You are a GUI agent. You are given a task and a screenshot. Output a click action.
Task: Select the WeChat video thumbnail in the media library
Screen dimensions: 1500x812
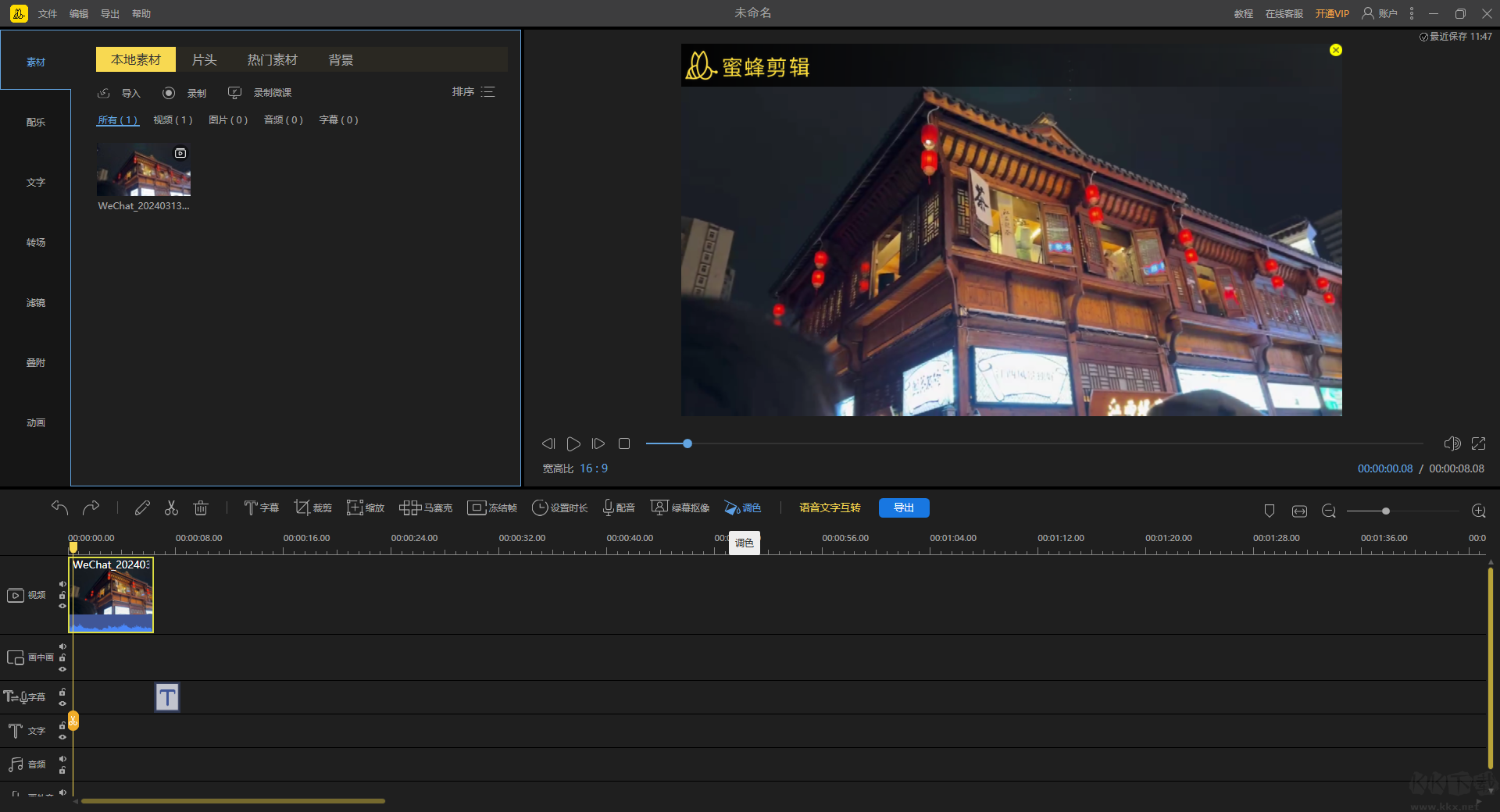[x=144, y=169]
